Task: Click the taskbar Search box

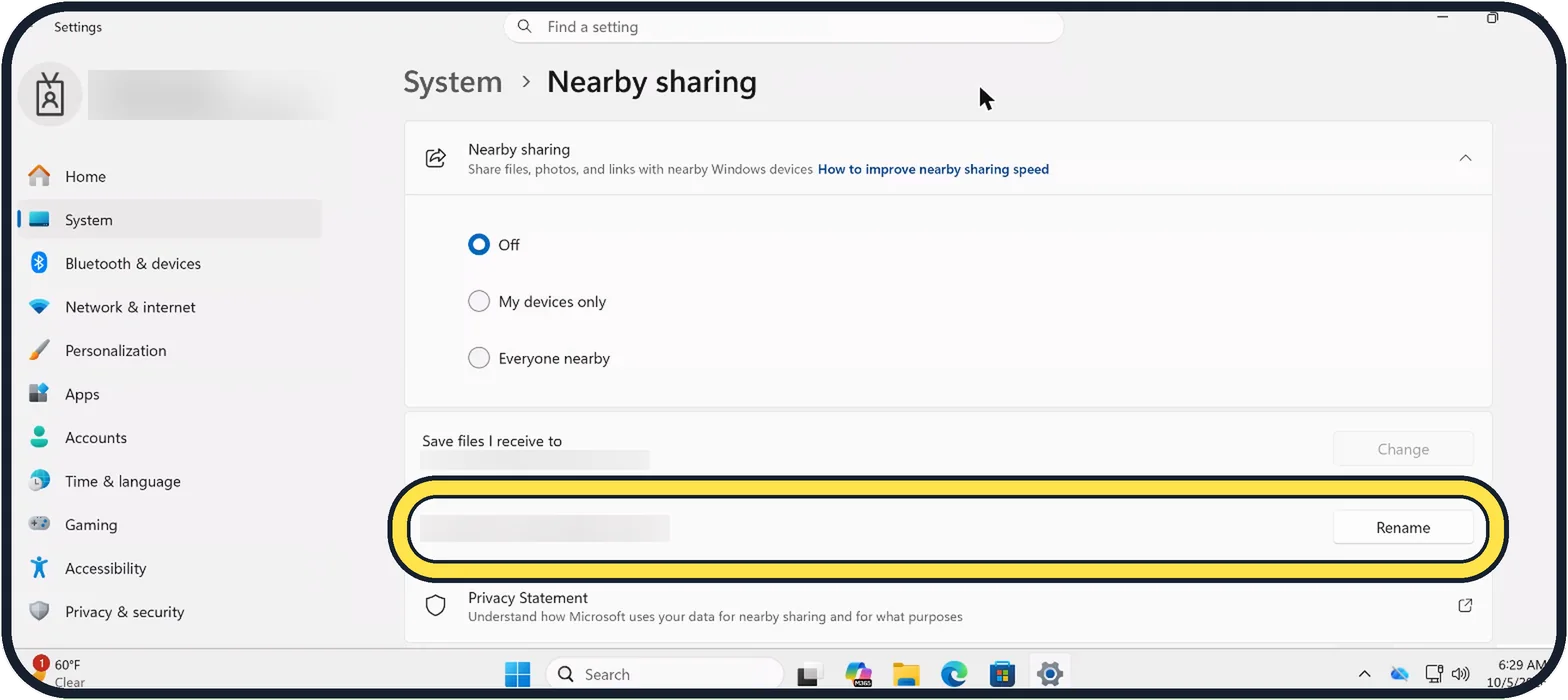Action: (x=665, y=674)
